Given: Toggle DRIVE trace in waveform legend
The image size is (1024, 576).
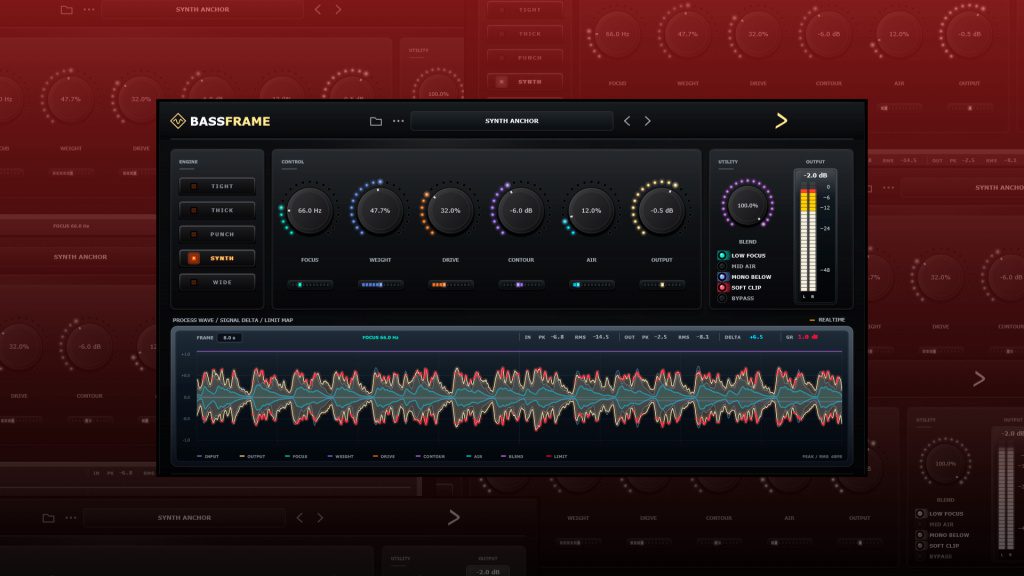Looking at the screenshot, I should (x=384, y=456).
